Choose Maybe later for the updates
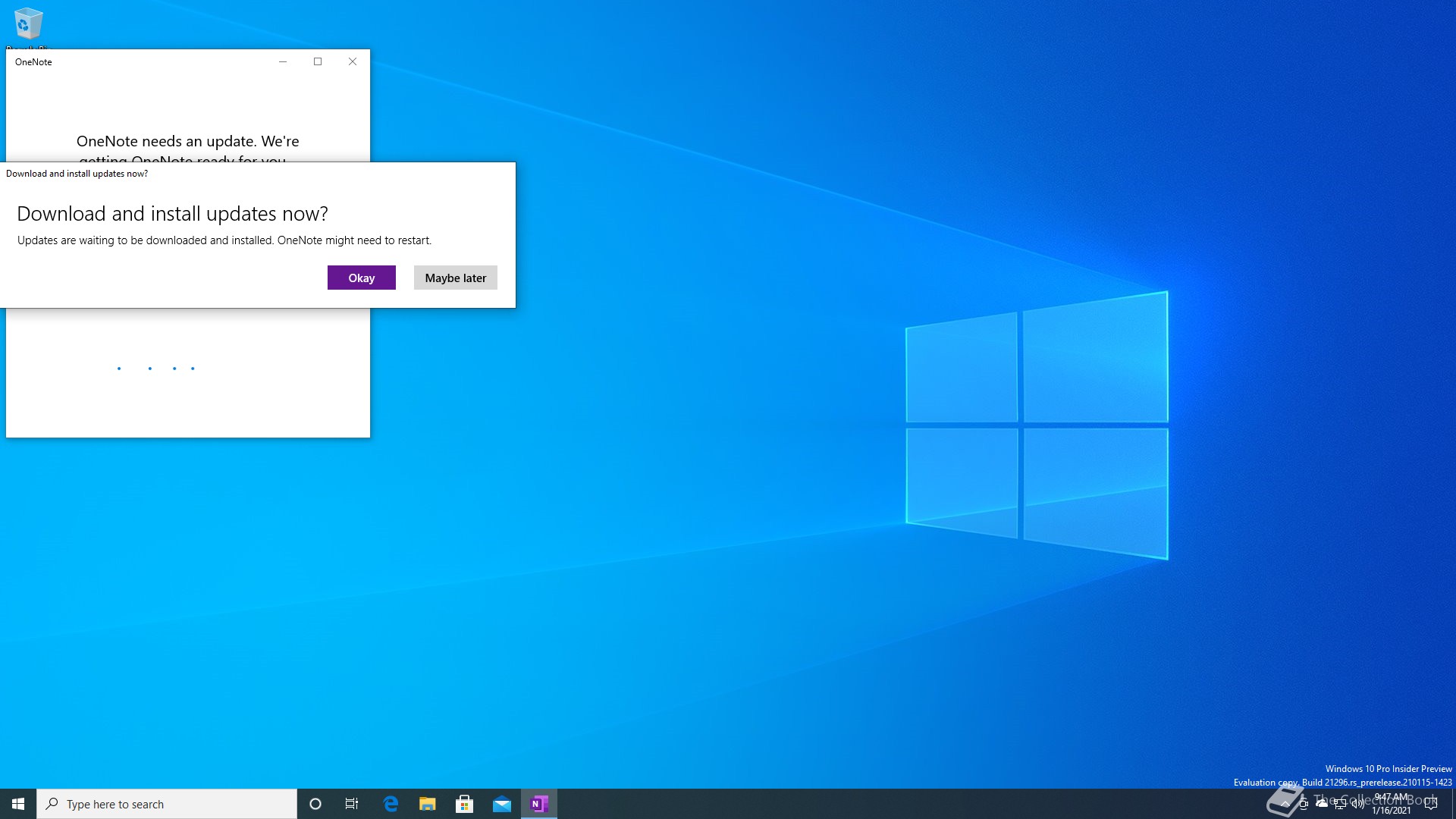1456x819 pixels. 455,278
